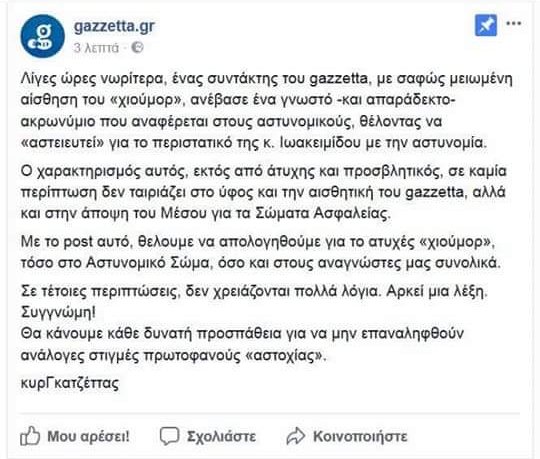Open the three-dot post options menu
This screenshot has width=540, height=459.
click(513, 23)
